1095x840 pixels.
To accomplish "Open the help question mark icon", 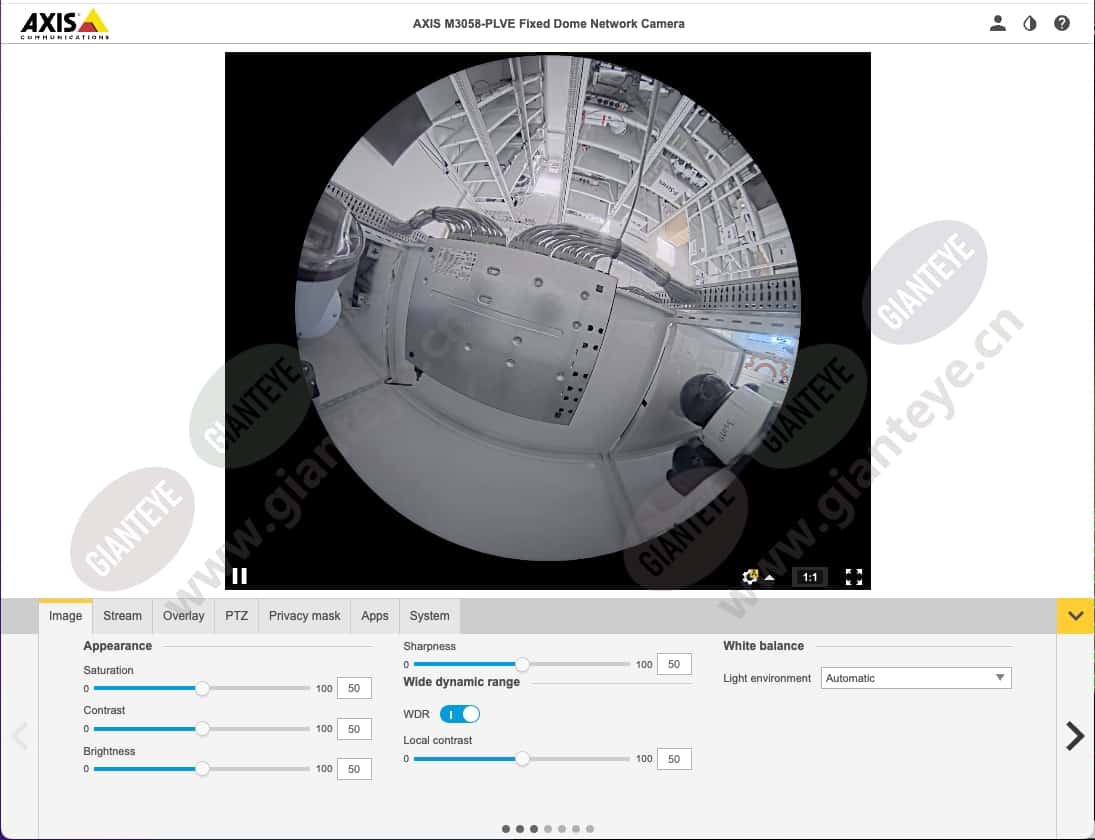I will (1061, 24).
